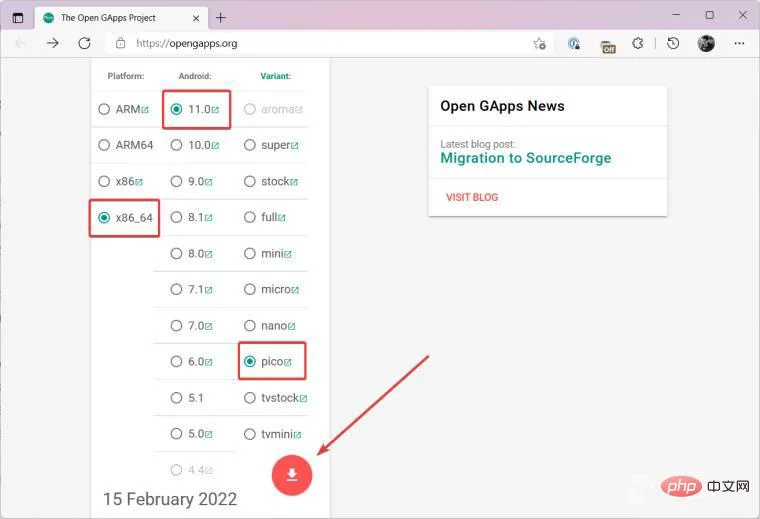Select the nano variant radio button
Viewport: 760px width, 519px height.
click(x=250, y=326)
